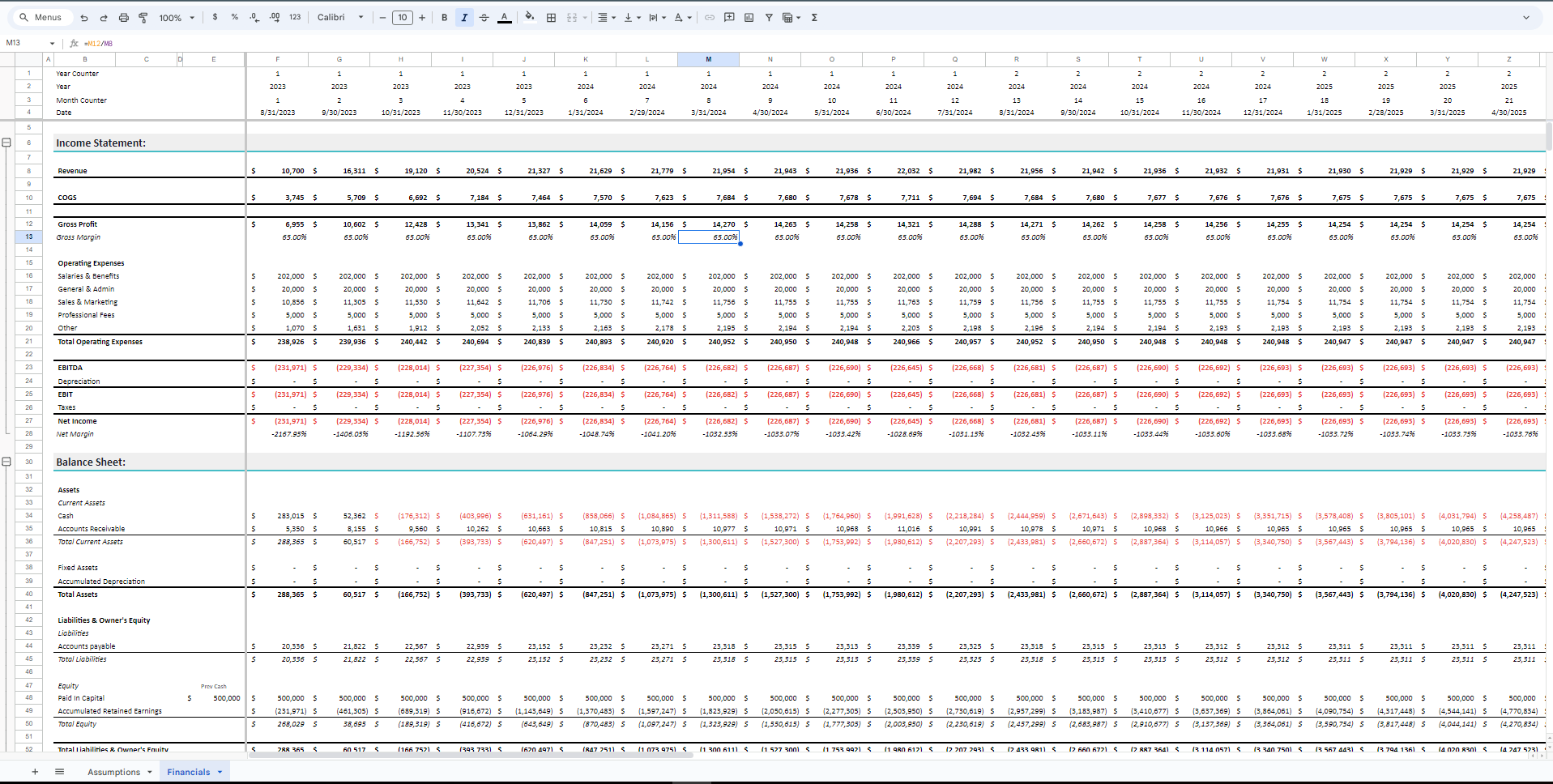The height and width of the screenshot is (784, 1553).
Task: Select the 'Gross Margin' label cell
Action: point(79,237)
